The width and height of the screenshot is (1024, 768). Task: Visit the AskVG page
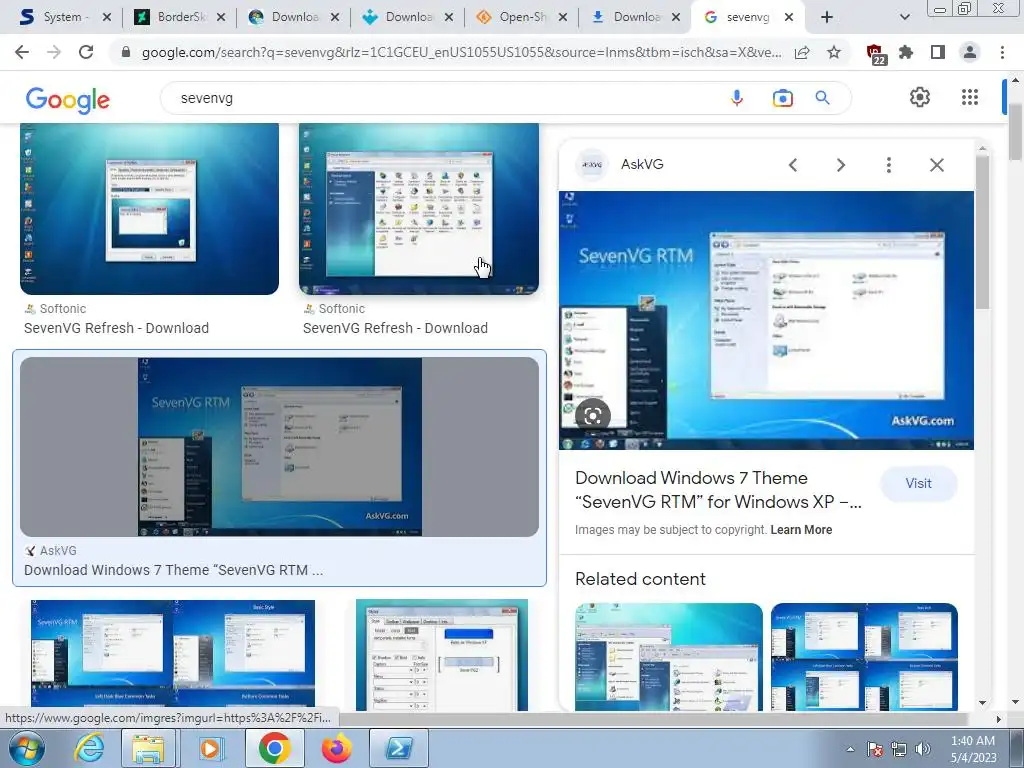click(x=918, y=483)
